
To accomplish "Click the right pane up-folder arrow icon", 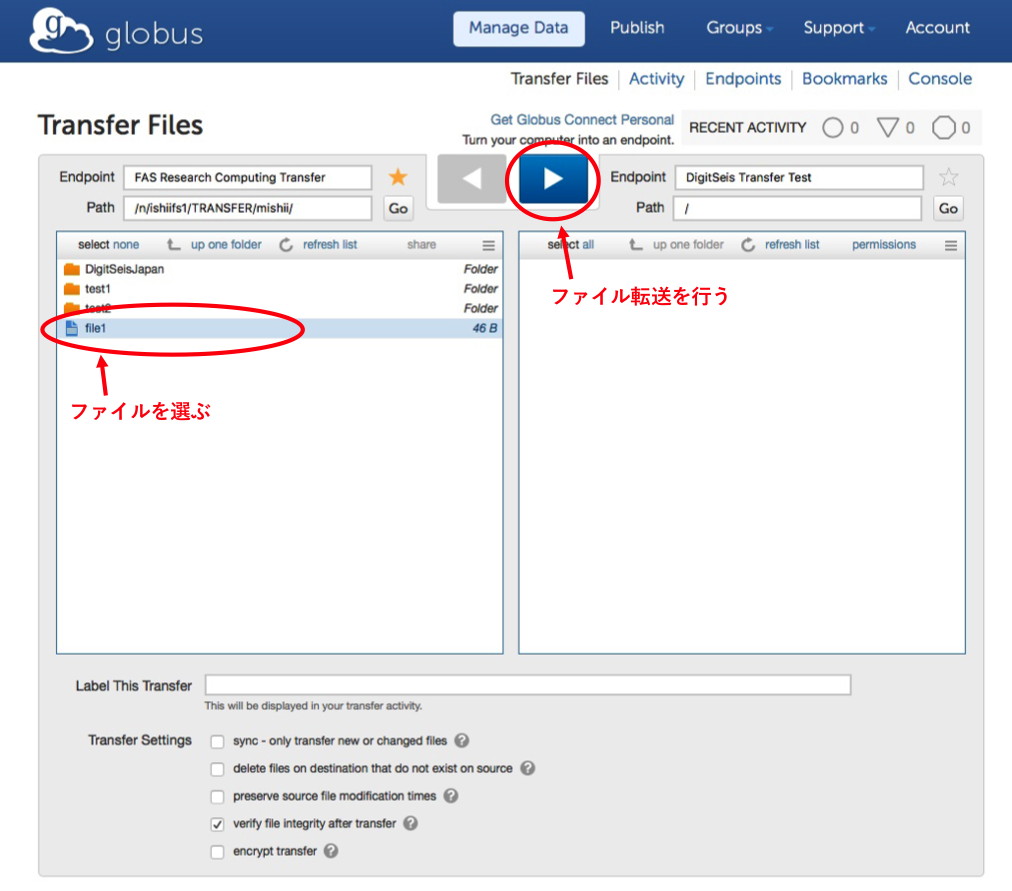I will pyautogui.click(x=636, y=245).
